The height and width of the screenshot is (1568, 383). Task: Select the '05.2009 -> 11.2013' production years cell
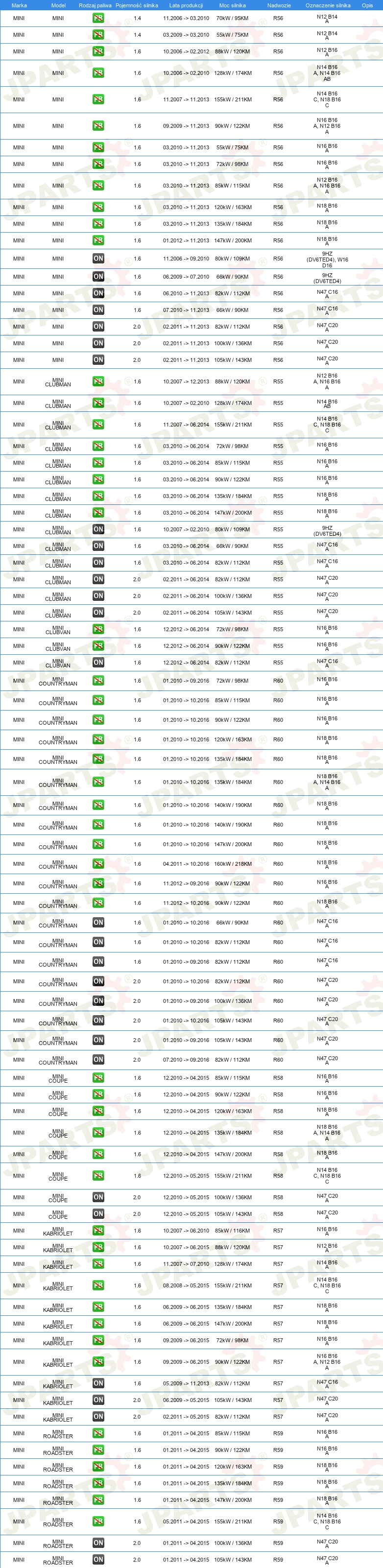(186, 1383)
